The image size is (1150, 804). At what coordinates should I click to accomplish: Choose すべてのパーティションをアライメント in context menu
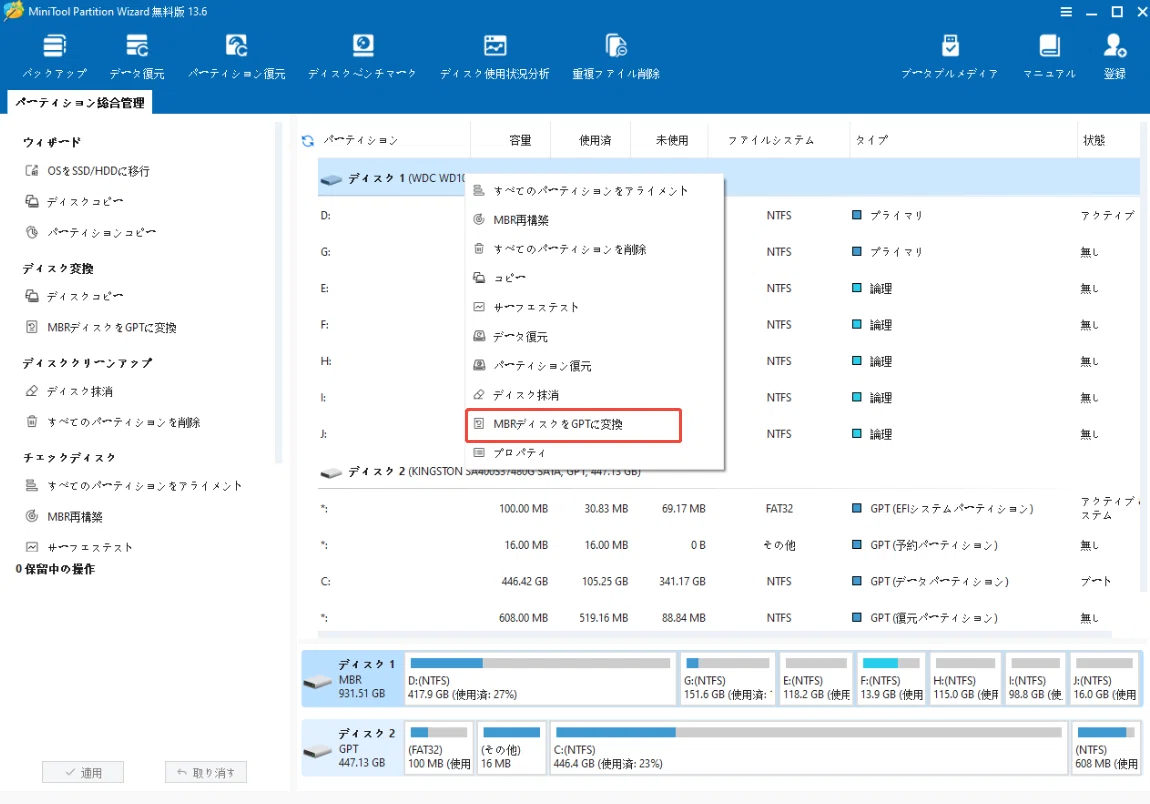coord(594,191)
